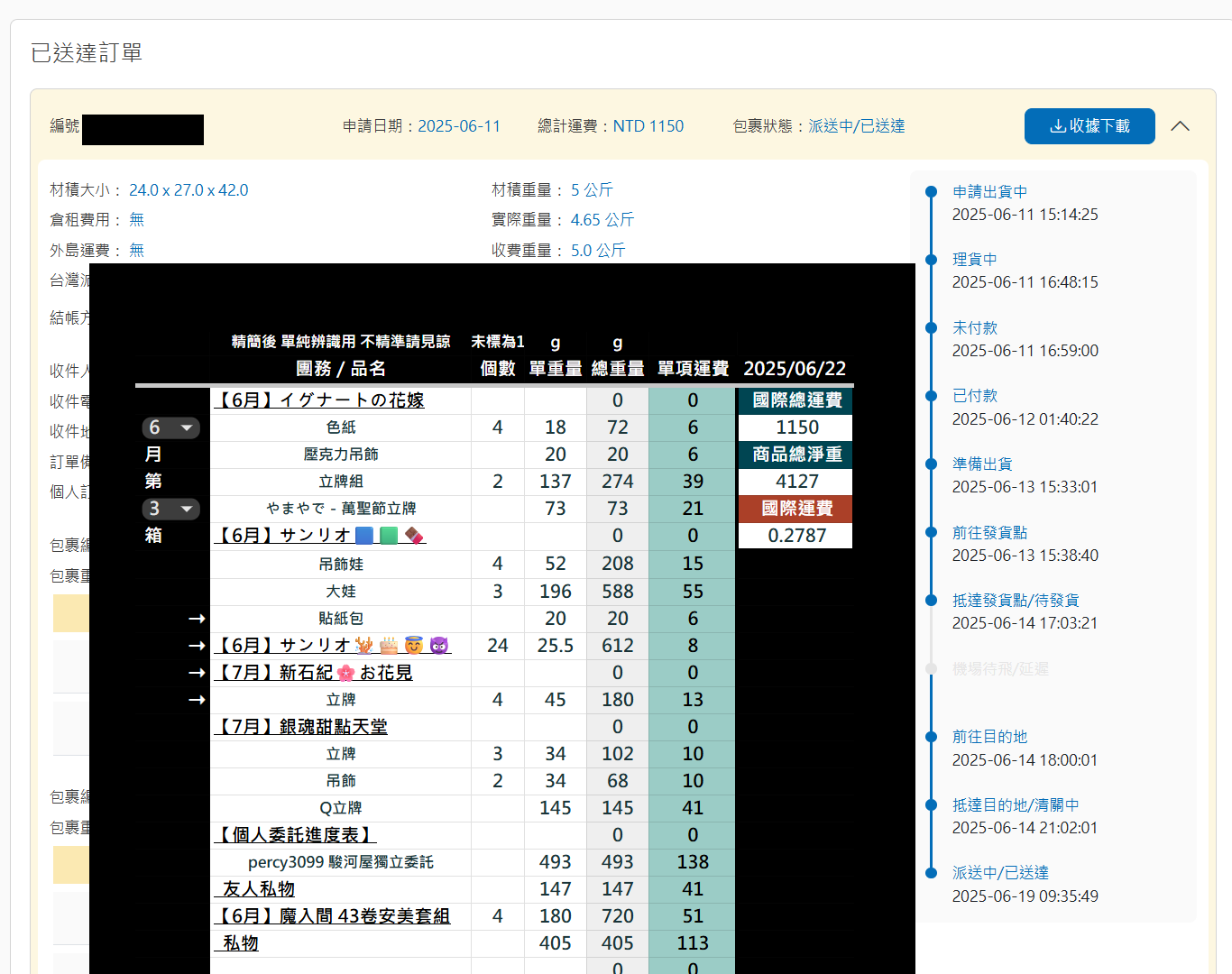Select the 已付款 timeline marker dot
This screenshot has width=1232, height=974.
click(x=932, y=395)
